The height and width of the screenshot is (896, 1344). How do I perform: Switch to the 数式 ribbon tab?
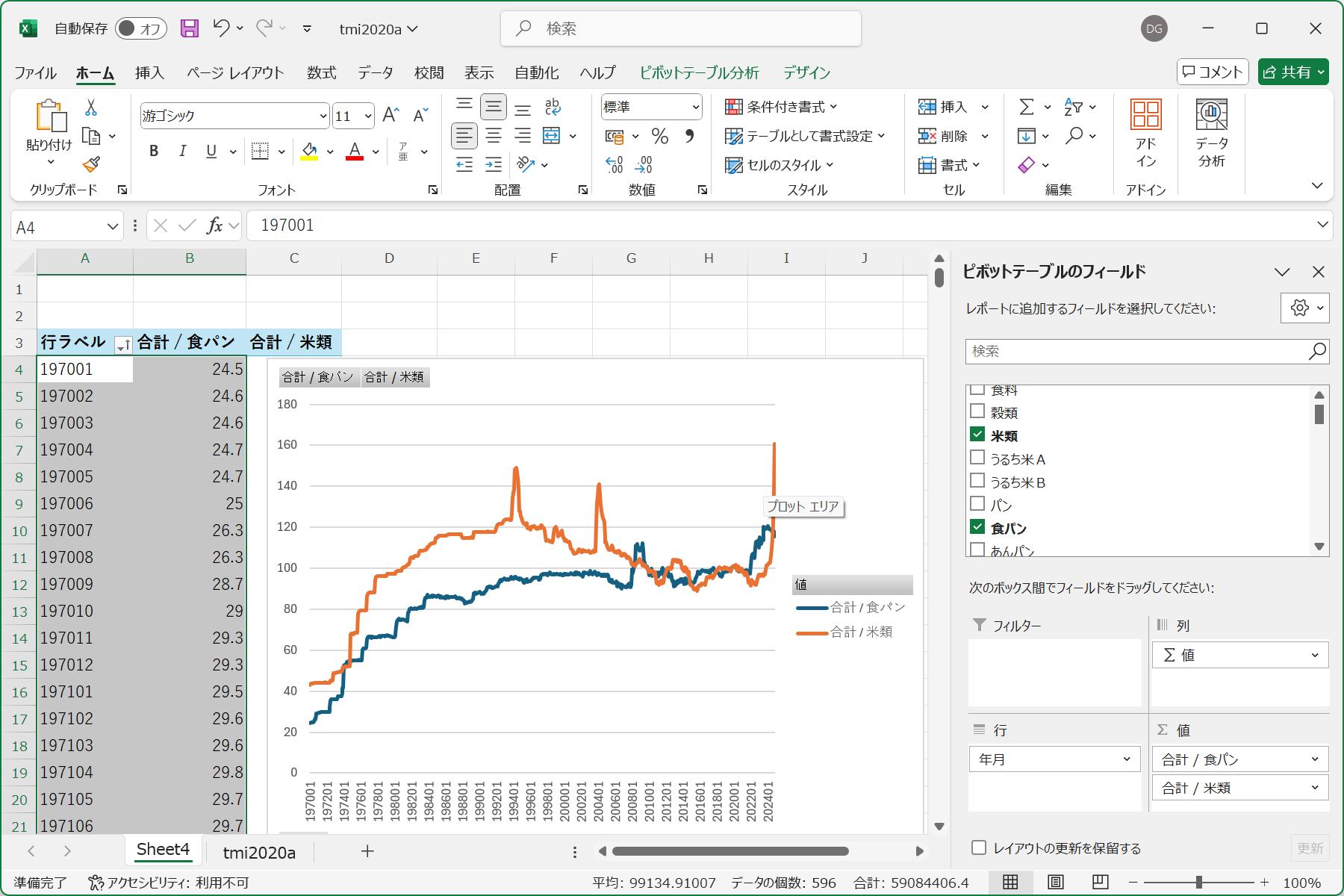pyautogui.click(x=321, y=72)
